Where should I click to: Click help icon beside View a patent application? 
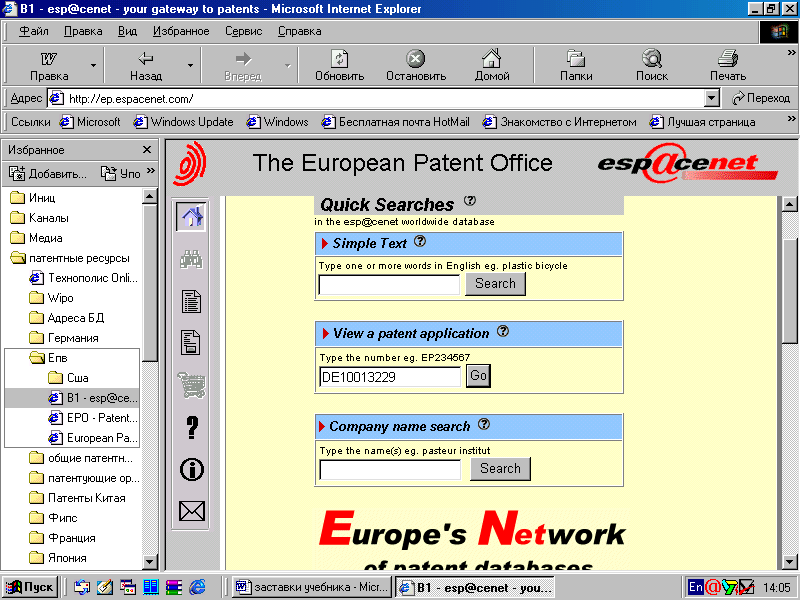[x=503, y=331]
